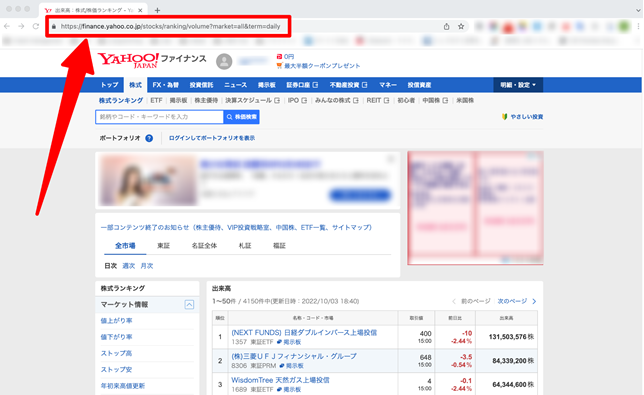This screenshot has height=395, width=644.
Task: Close the current browser tab
Action: (140, 10)
